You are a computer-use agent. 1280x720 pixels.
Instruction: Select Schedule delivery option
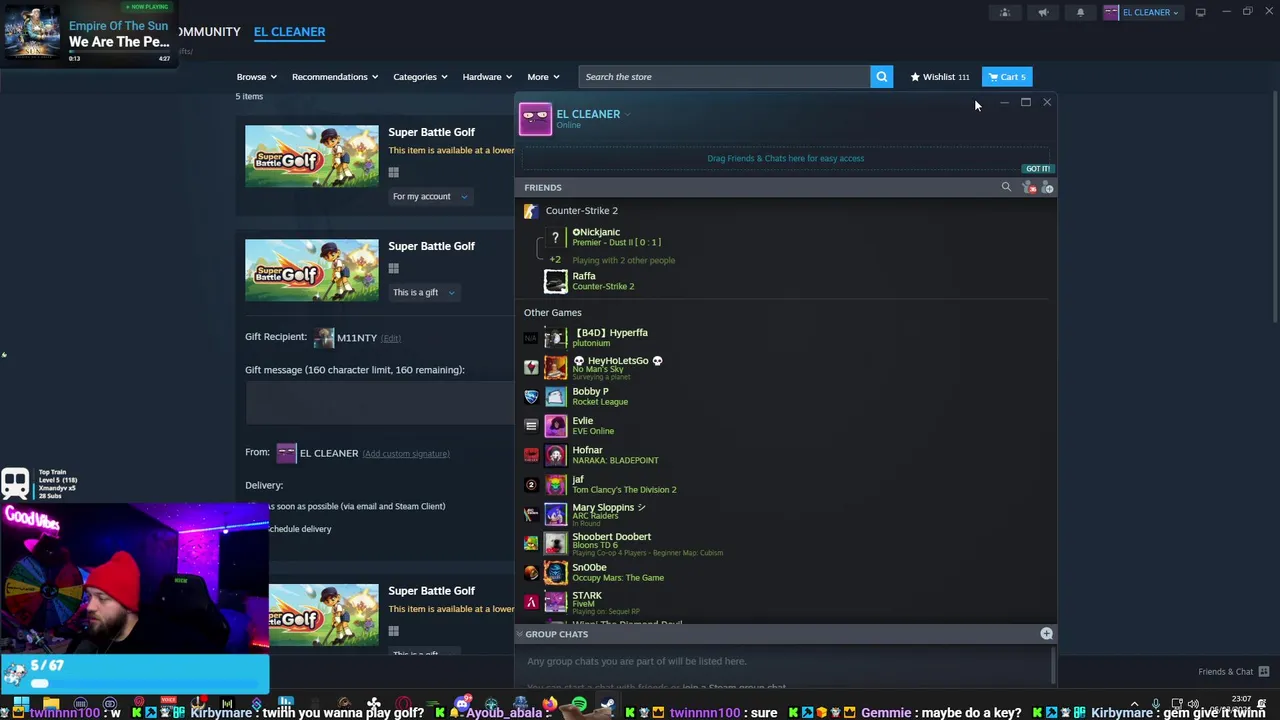[x=299, y=529]
